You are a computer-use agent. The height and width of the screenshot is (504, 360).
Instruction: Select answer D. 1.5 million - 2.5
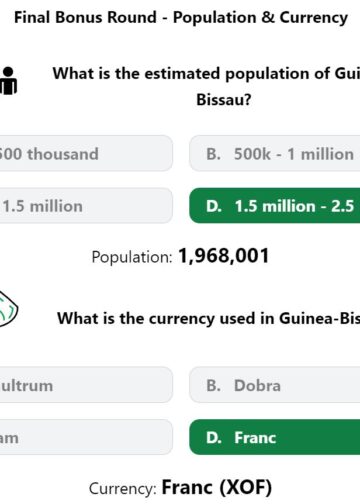275,206
